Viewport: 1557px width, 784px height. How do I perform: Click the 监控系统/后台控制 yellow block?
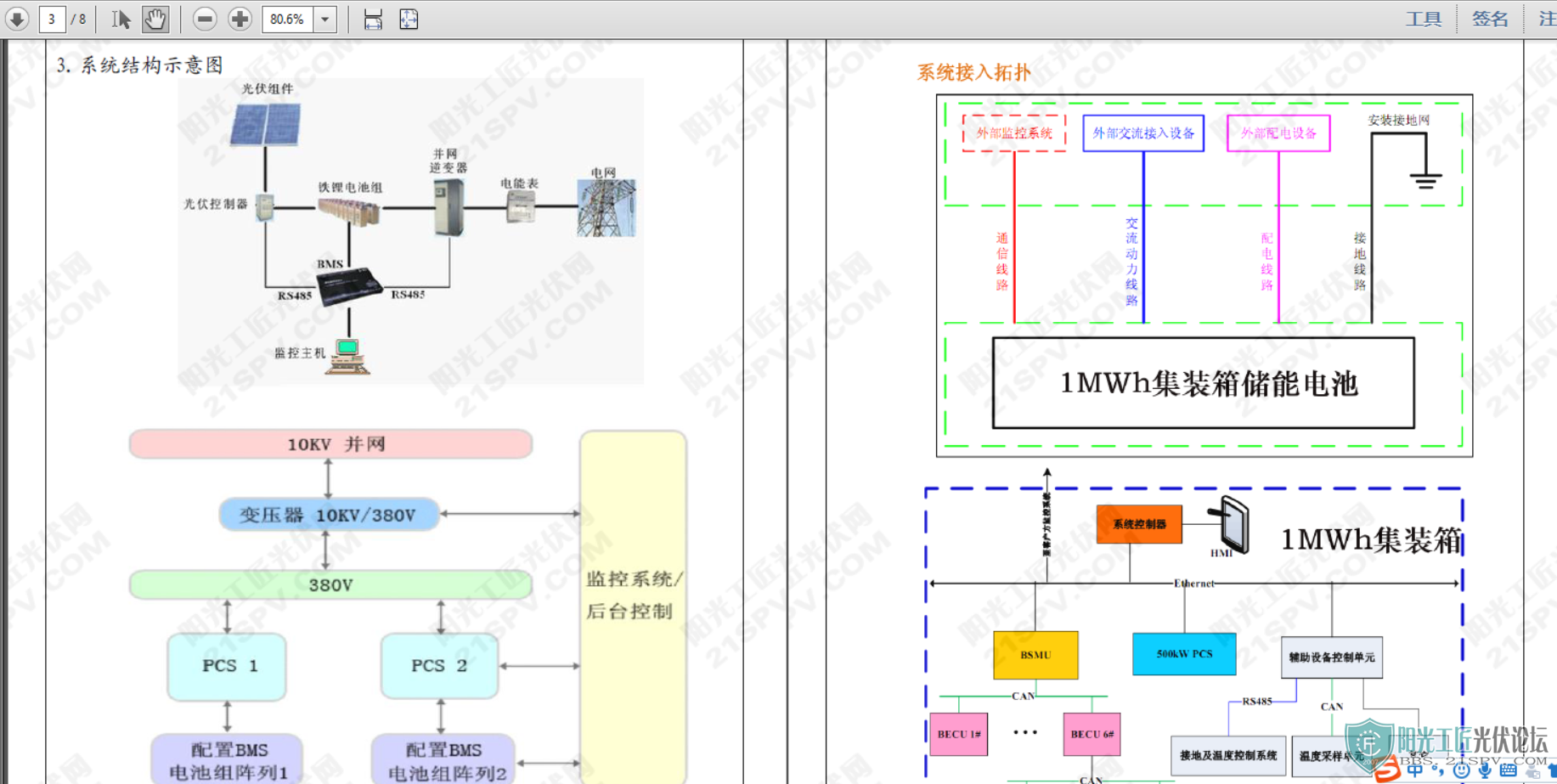pos(633,606)
